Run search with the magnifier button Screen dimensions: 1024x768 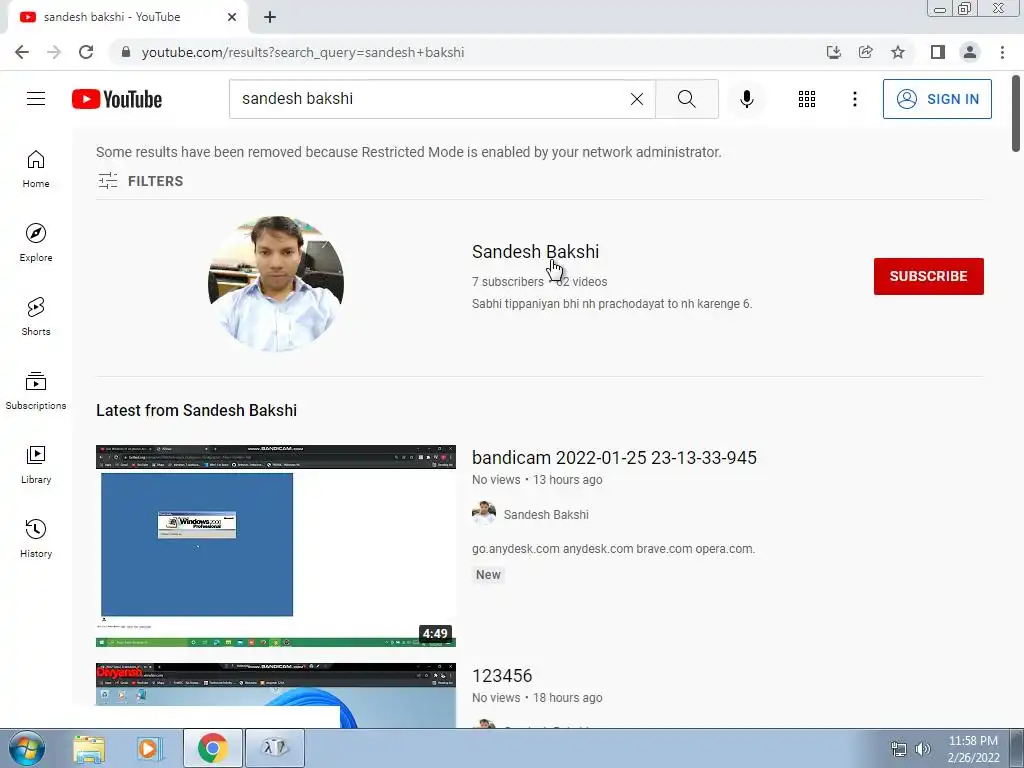[686, 99]
